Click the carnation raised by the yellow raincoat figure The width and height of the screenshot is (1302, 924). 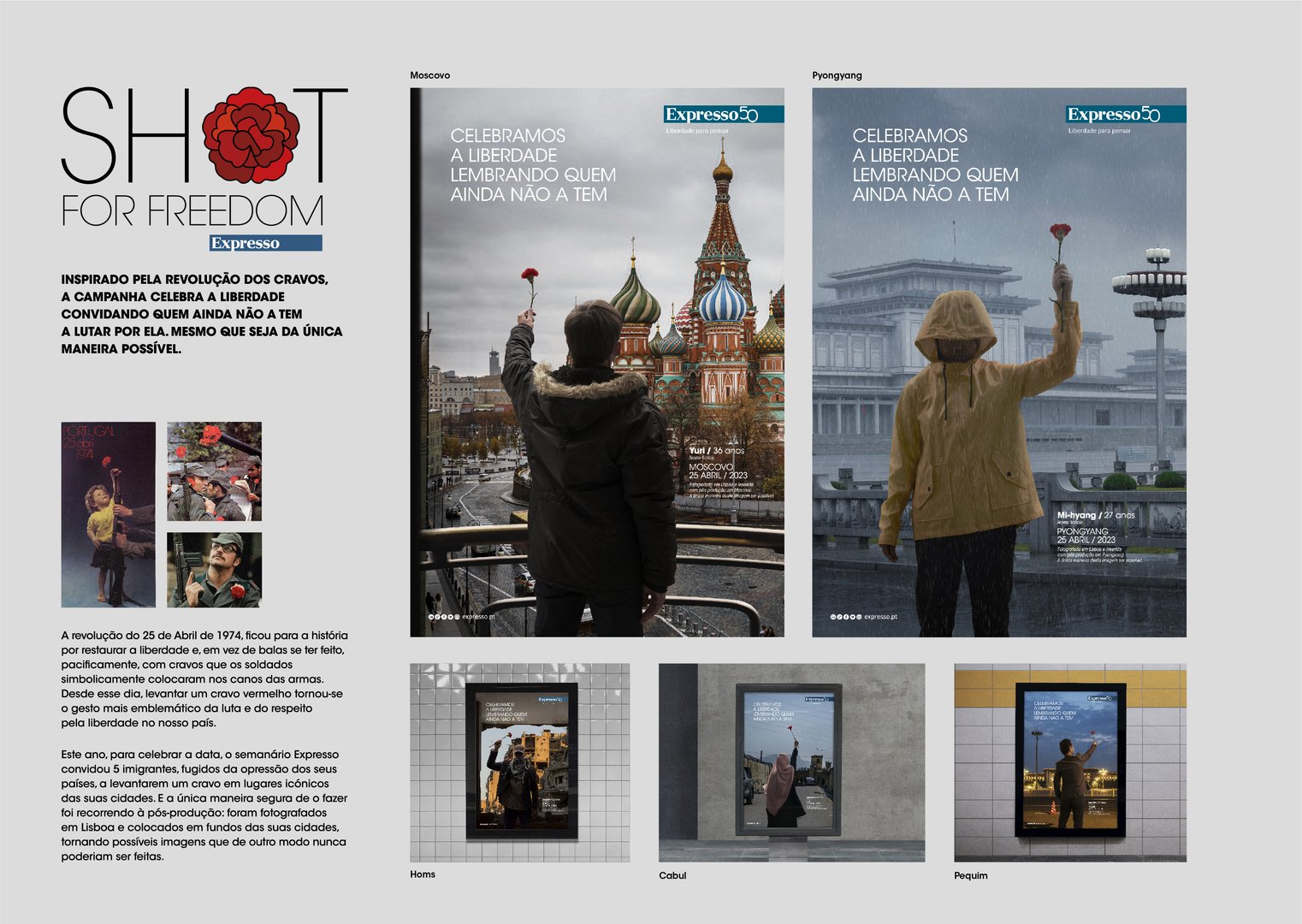tap(1060, 232)
